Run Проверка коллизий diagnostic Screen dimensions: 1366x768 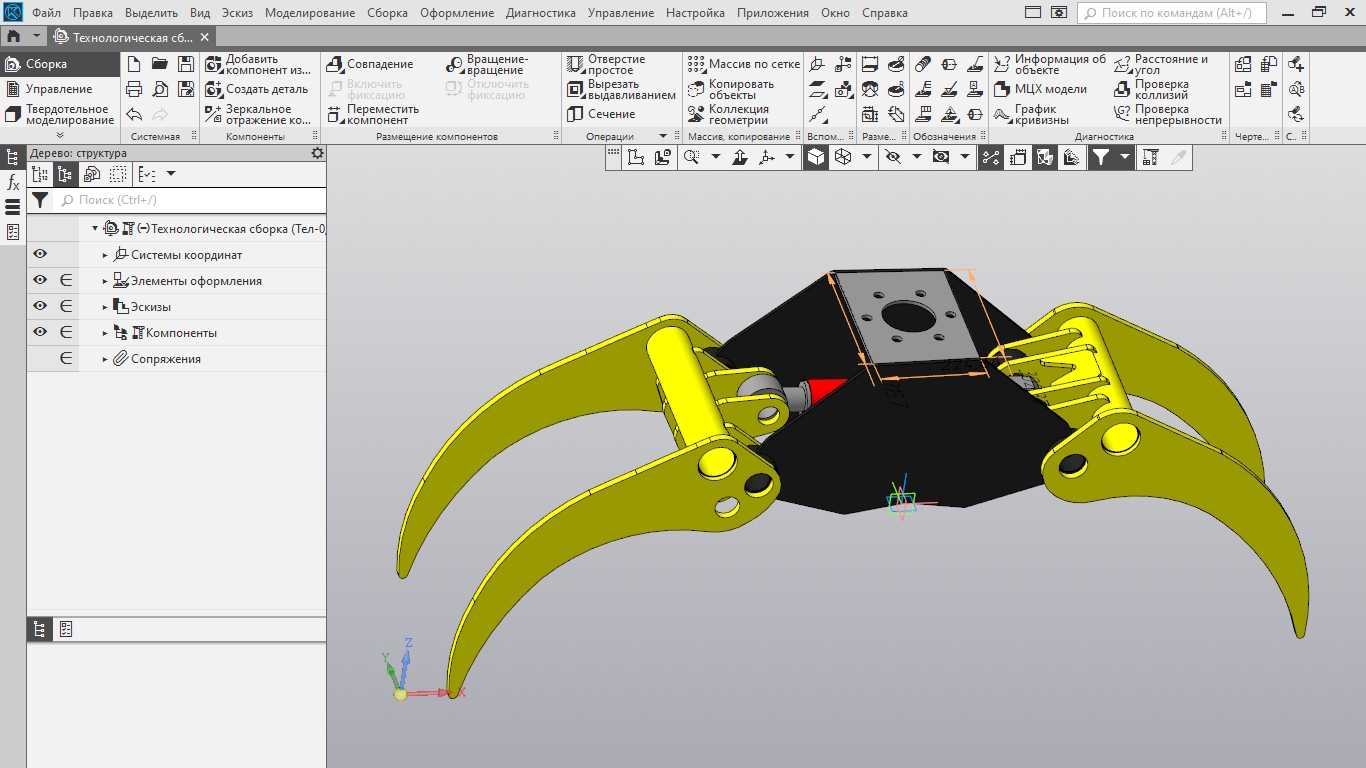point(1160,89)
